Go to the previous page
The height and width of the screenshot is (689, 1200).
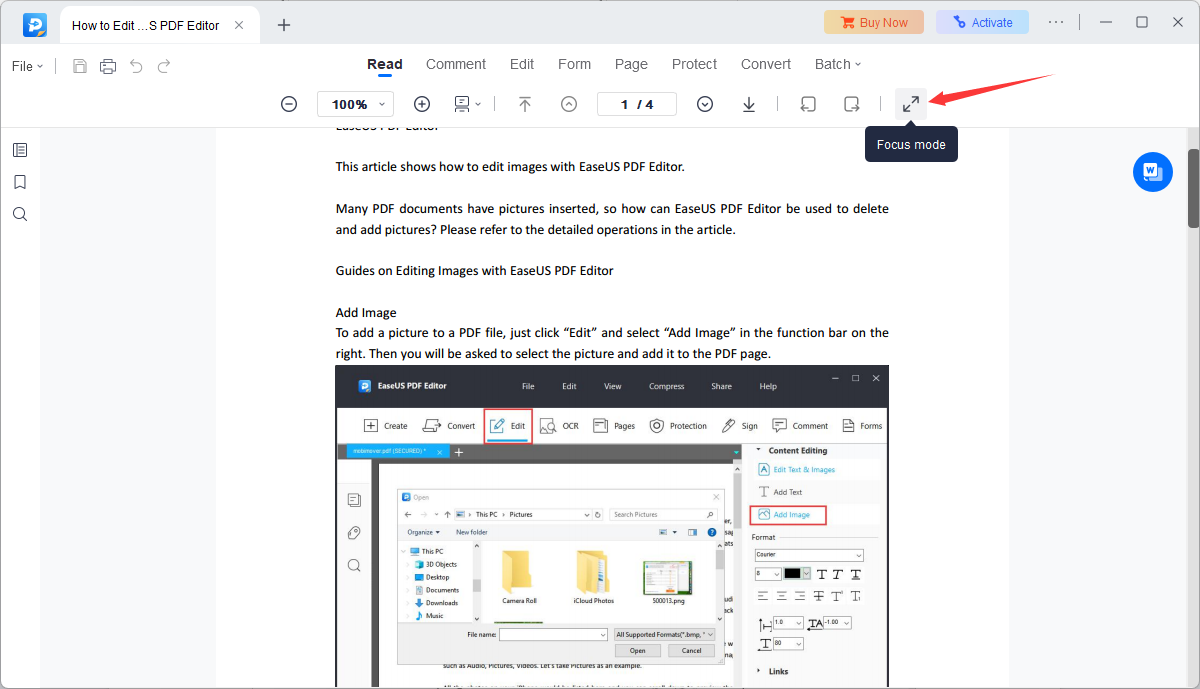[569, 104]
